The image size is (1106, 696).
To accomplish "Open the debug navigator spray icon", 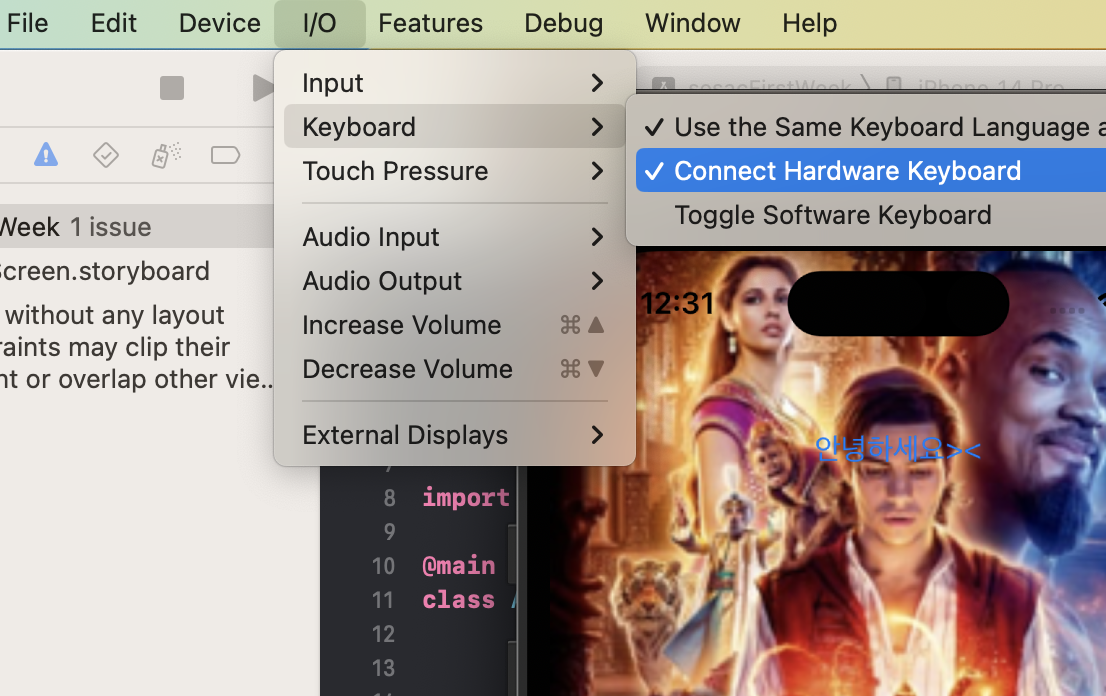I will point(166,154).
